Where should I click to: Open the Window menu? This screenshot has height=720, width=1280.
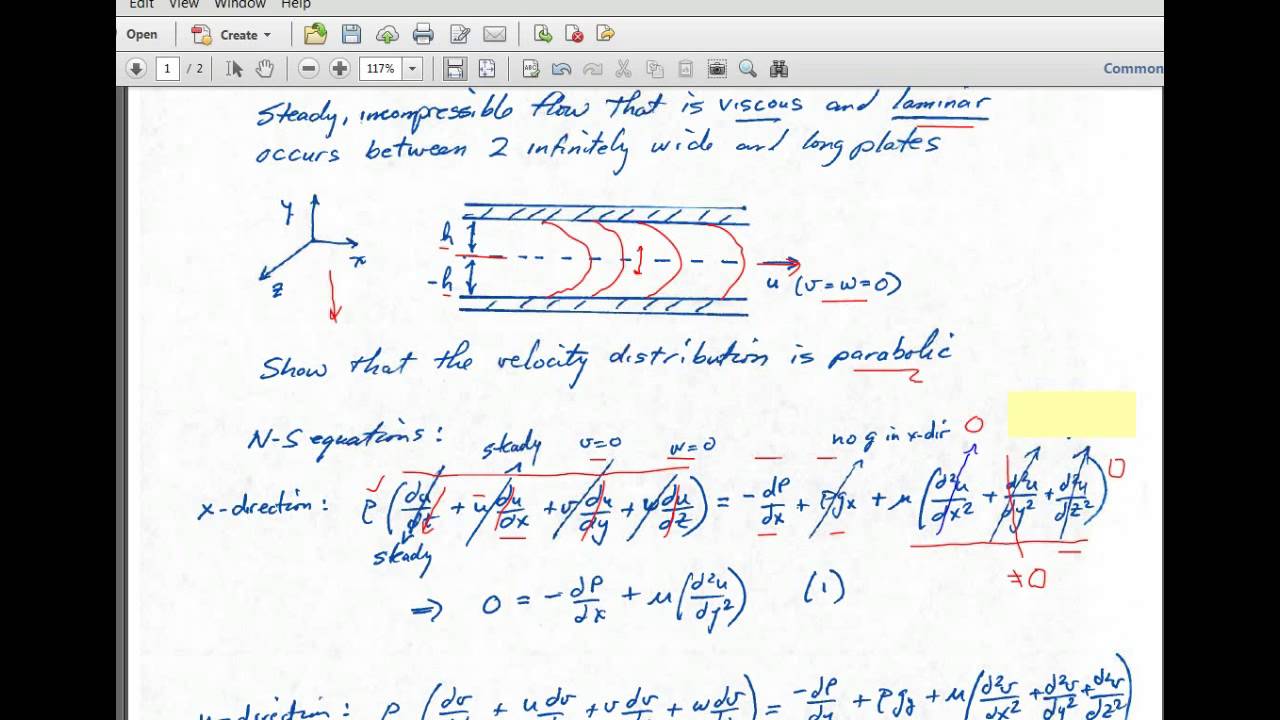(x=240, y=4)
